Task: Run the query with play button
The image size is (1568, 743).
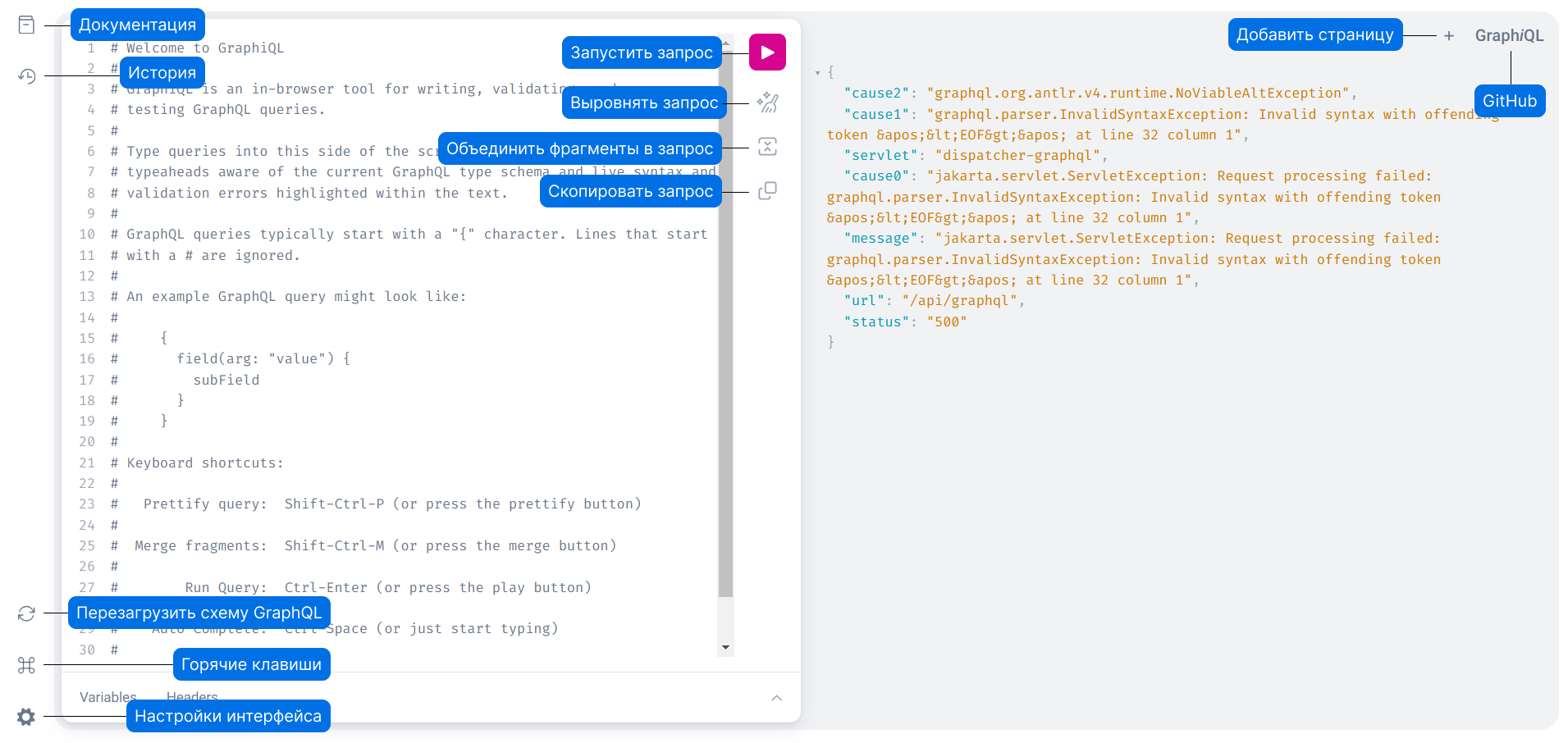Action: 767,52
